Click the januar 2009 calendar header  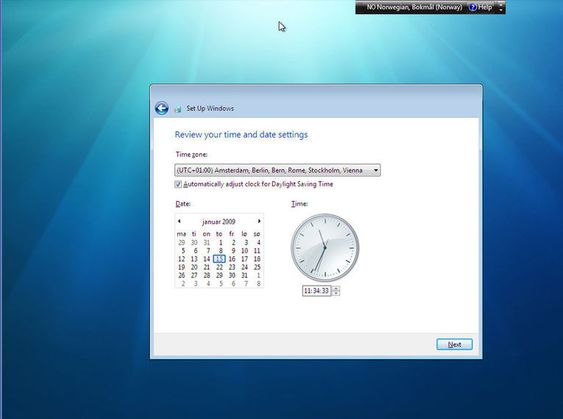(219, 222)
